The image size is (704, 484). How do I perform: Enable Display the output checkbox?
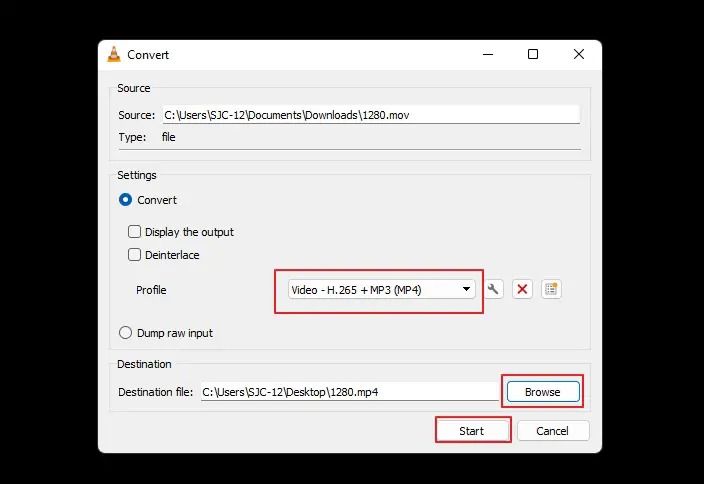[x=134, y=232]
